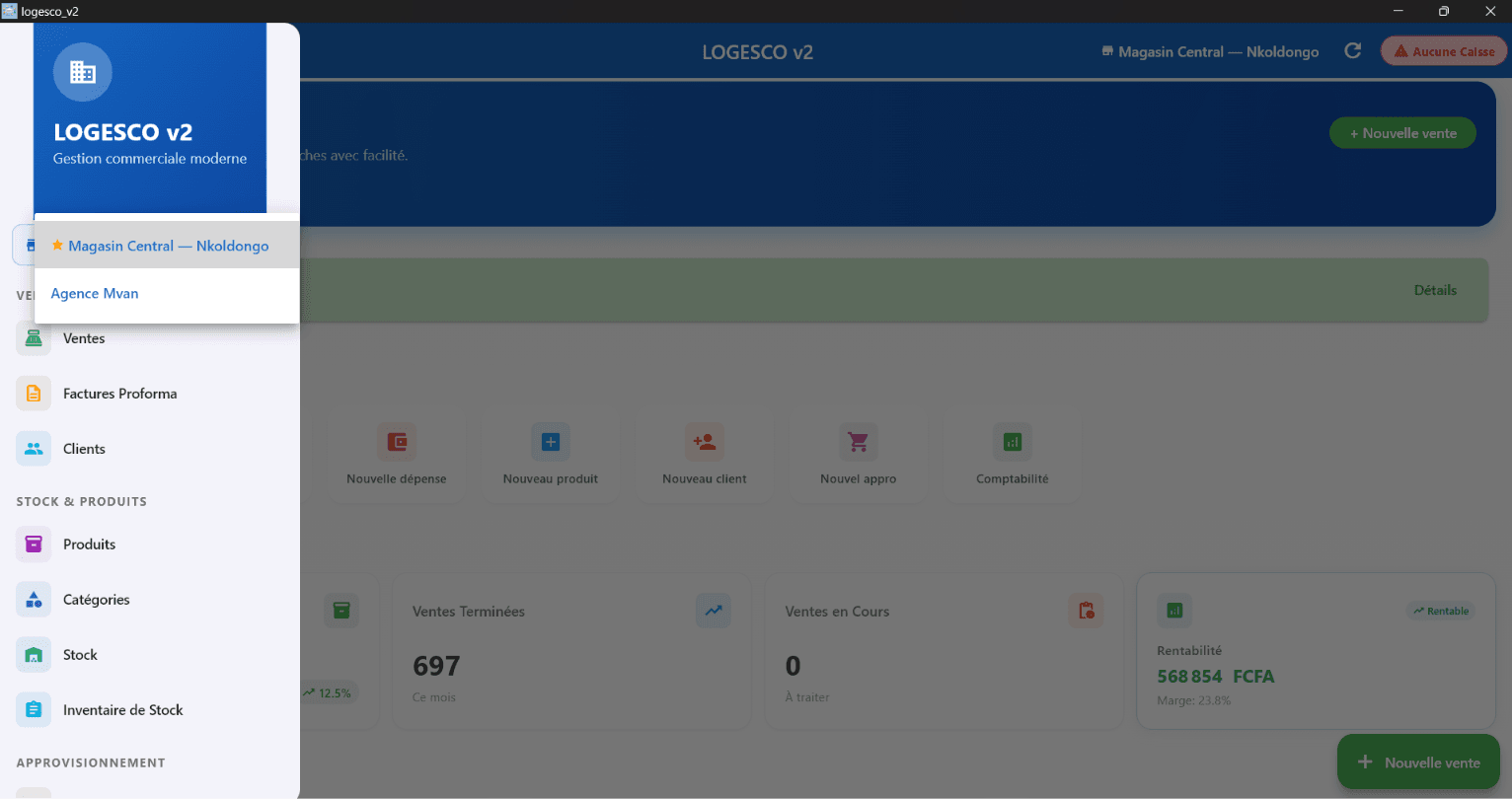Click the store icon in header selector
This screenshot has height=799, width=1512.
[x=1107, y=51]
